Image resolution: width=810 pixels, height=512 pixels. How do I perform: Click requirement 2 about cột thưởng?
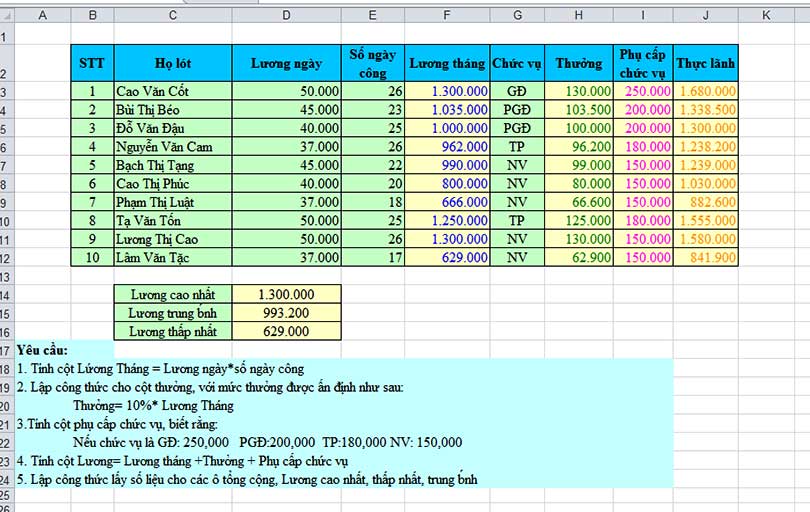point(210,387)
